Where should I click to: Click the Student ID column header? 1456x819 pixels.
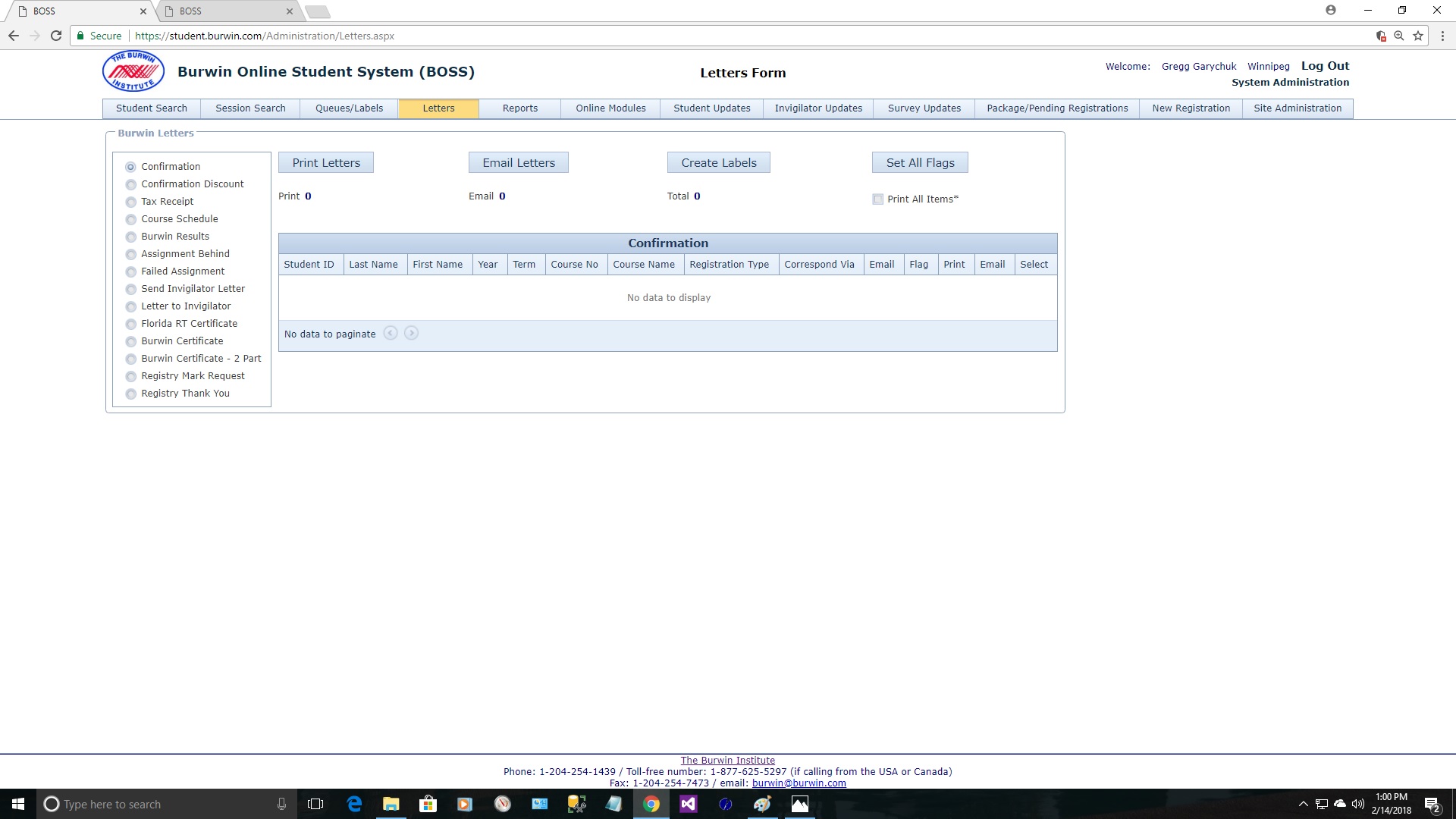[x=309, y=264]
